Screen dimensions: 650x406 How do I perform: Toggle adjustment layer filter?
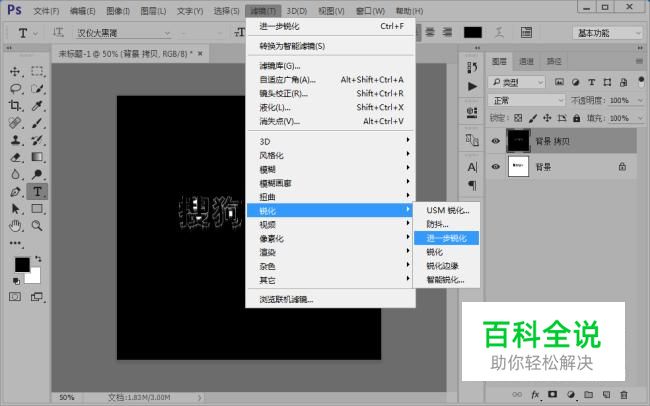pyautogui.click(x=575, y=82)
